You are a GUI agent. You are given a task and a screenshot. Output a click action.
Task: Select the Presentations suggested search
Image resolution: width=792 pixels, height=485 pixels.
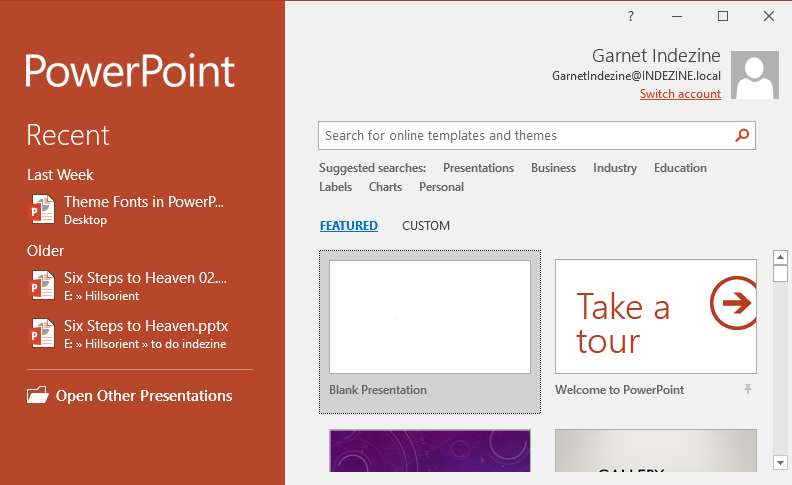coord(478,168)
